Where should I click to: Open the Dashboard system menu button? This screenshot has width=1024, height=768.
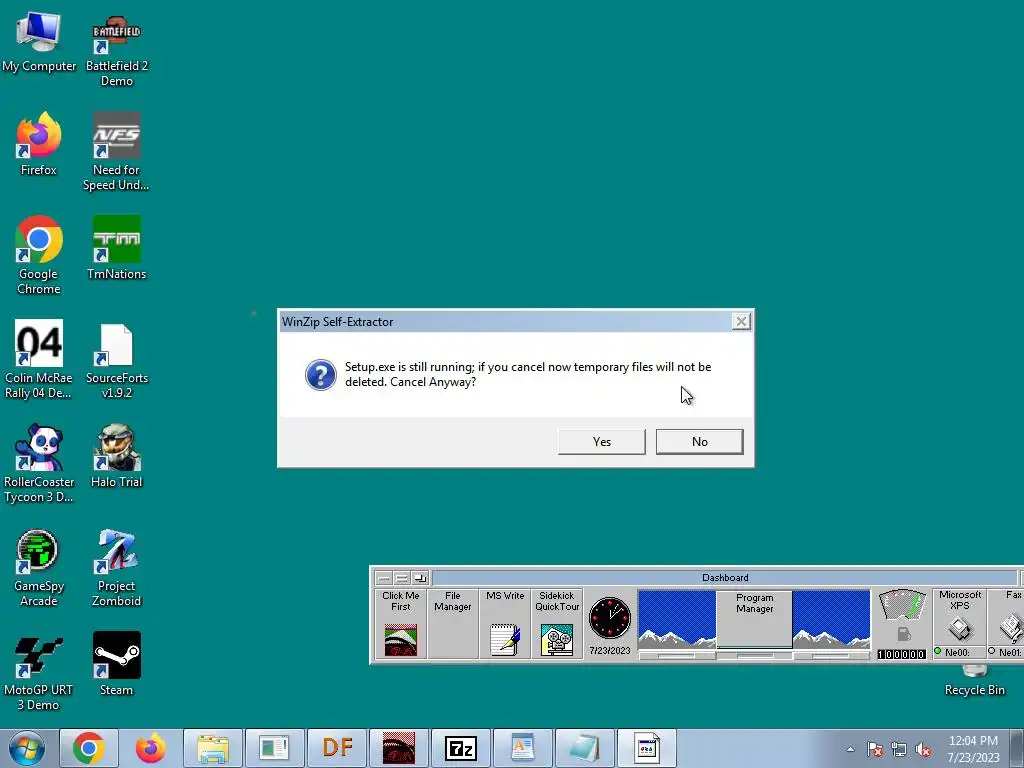tap(384, 578)
